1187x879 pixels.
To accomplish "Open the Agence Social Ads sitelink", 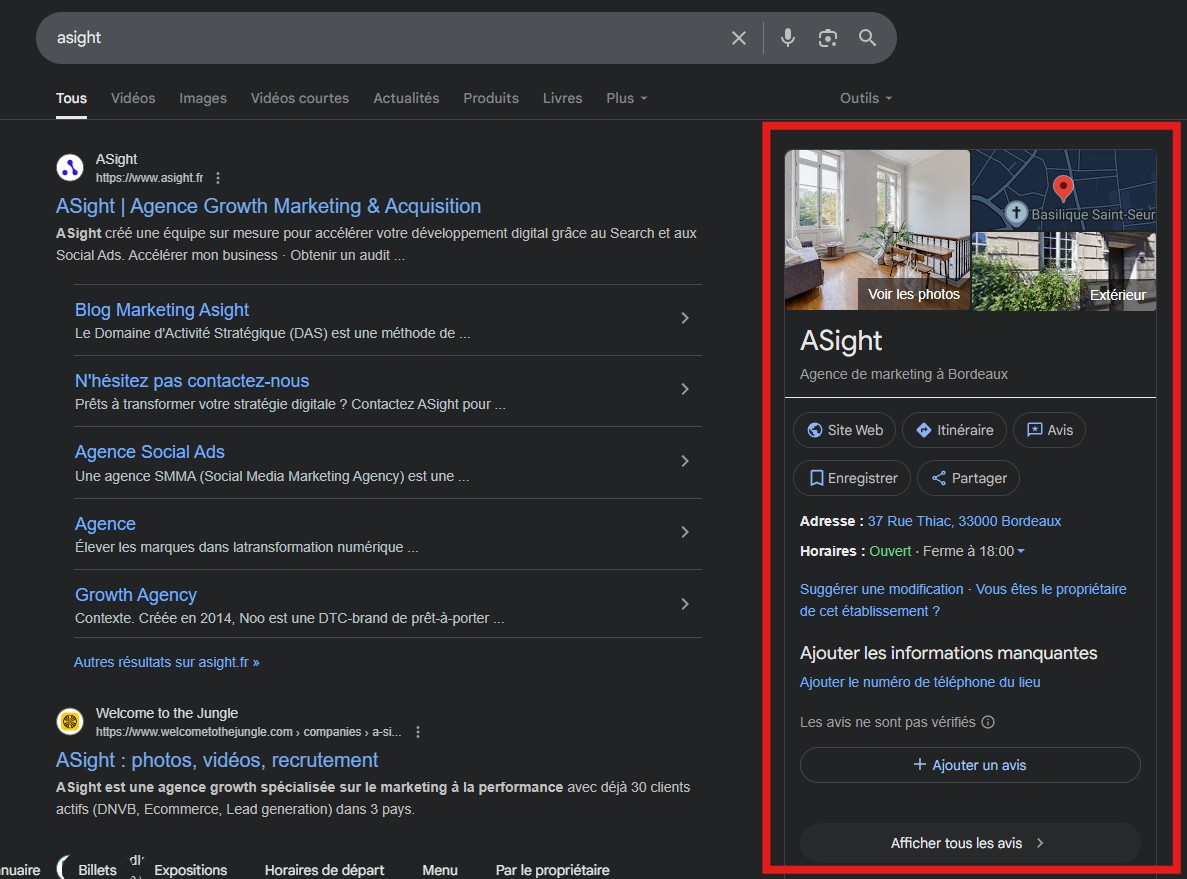I will click(x=150, y=452).
